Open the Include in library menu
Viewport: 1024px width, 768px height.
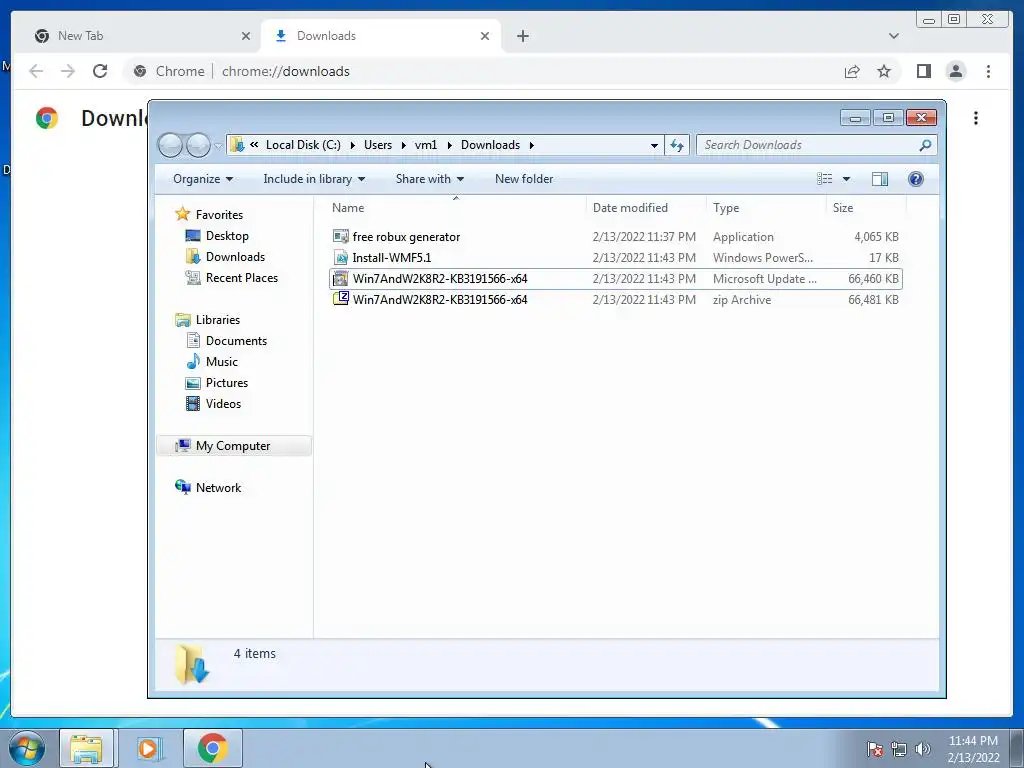coord(314,179)
